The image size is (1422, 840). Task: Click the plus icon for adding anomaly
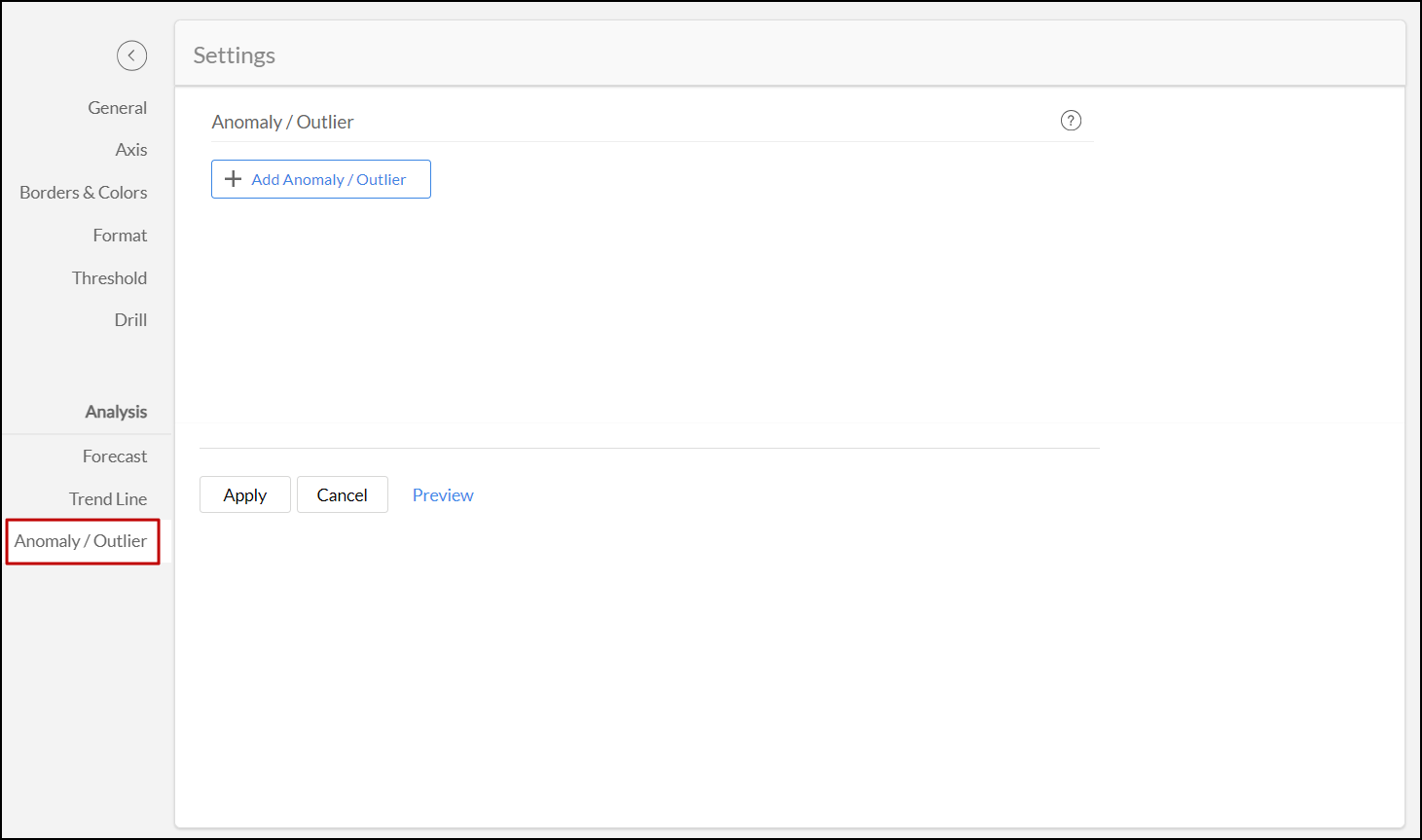[x=234, y=179]
